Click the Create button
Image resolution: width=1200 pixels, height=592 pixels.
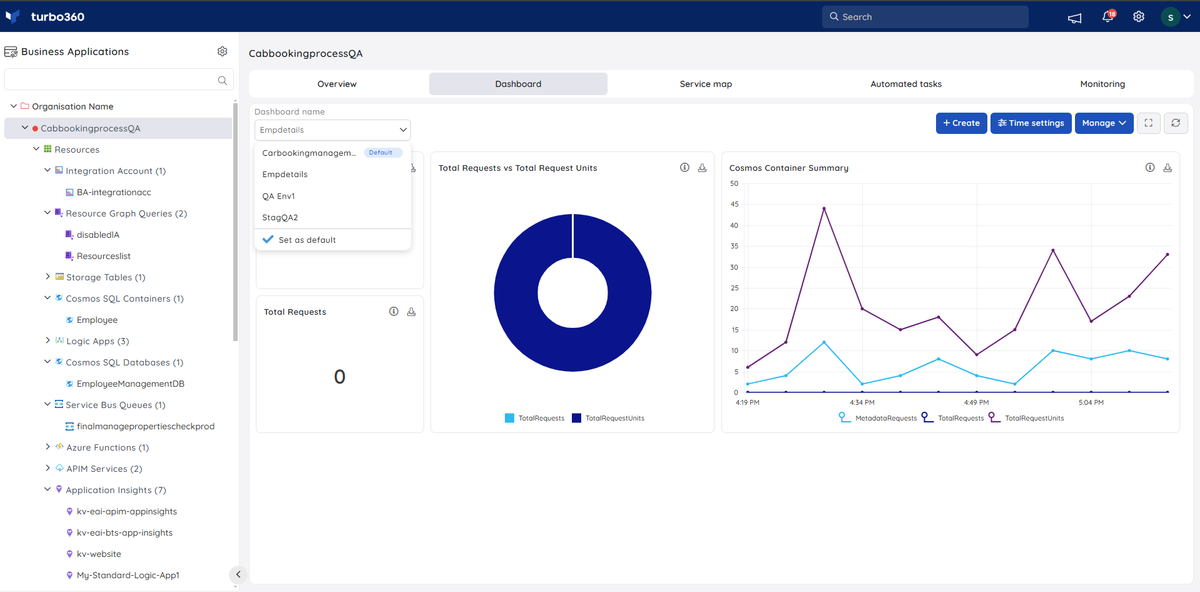pyautogui.click(x=961, y=123)
